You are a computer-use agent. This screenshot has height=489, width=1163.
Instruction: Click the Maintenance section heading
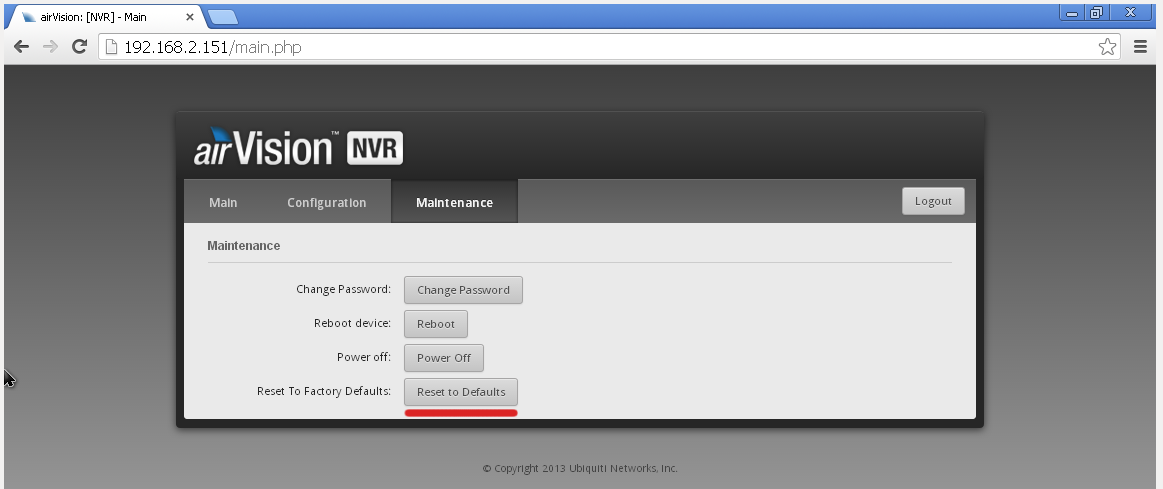tap(243, 246)
